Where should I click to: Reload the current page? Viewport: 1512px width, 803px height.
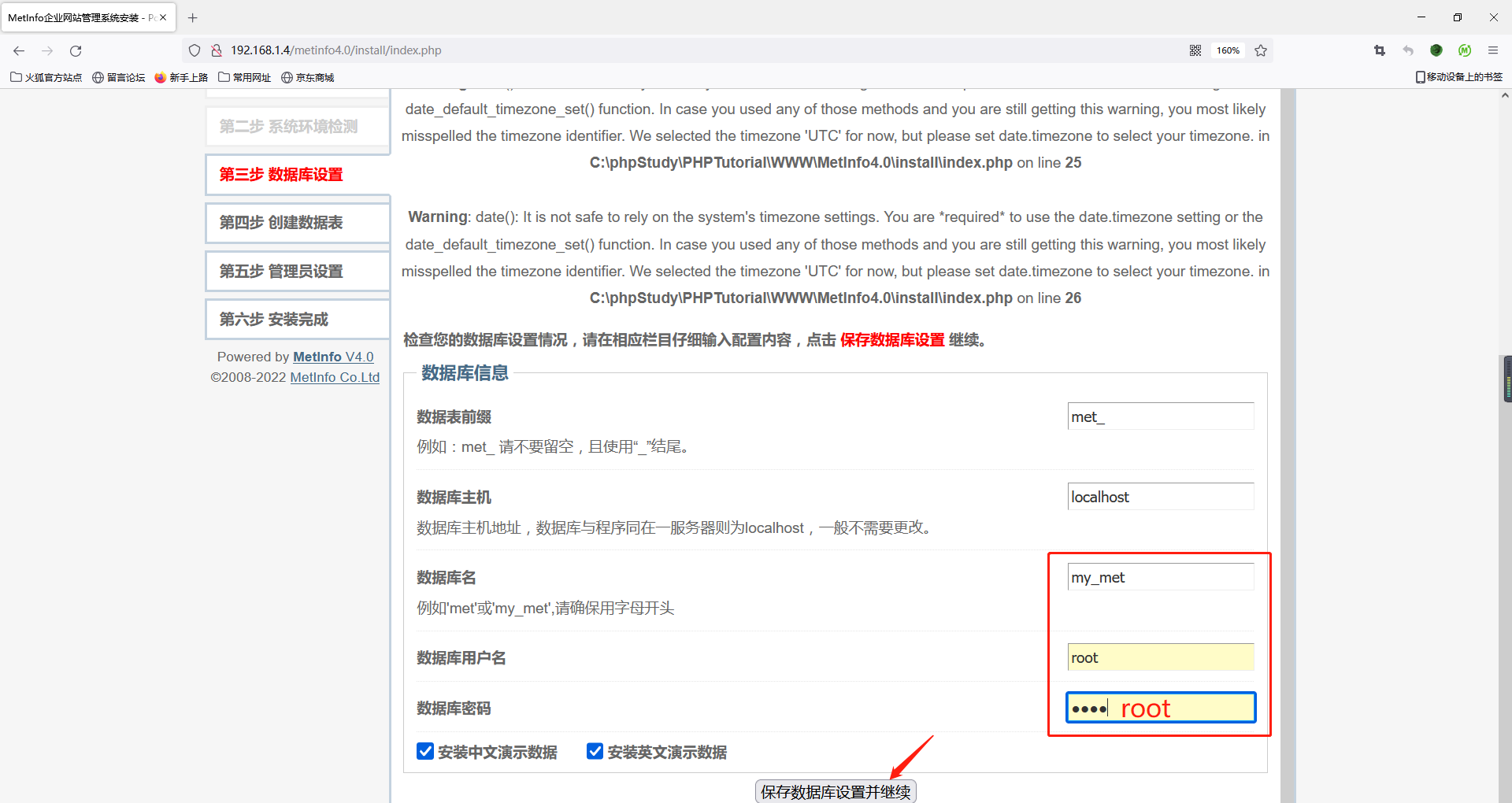(x=76, y=50)
